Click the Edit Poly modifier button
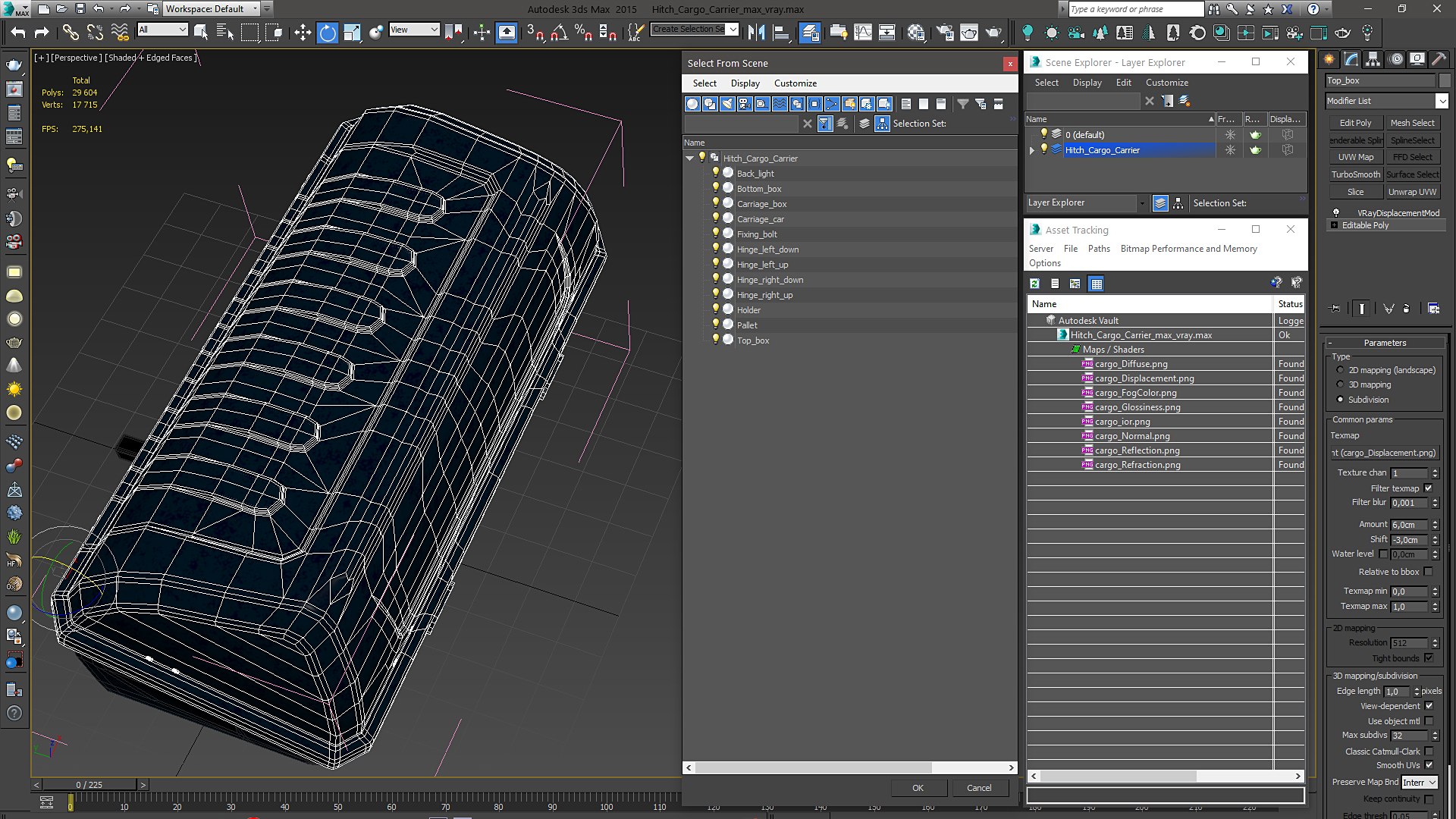Viewport: 1456px width, 819px height. [x=1355, y=123]
